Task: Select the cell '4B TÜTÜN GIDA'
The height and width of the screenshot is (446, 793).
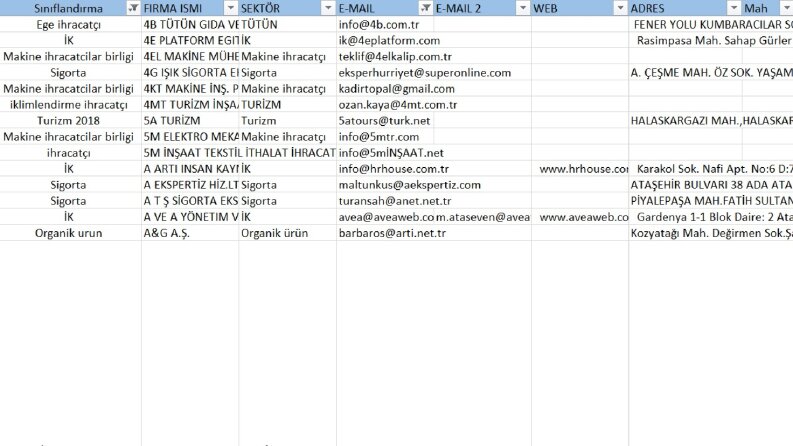Action: click(x=190, y=24)
